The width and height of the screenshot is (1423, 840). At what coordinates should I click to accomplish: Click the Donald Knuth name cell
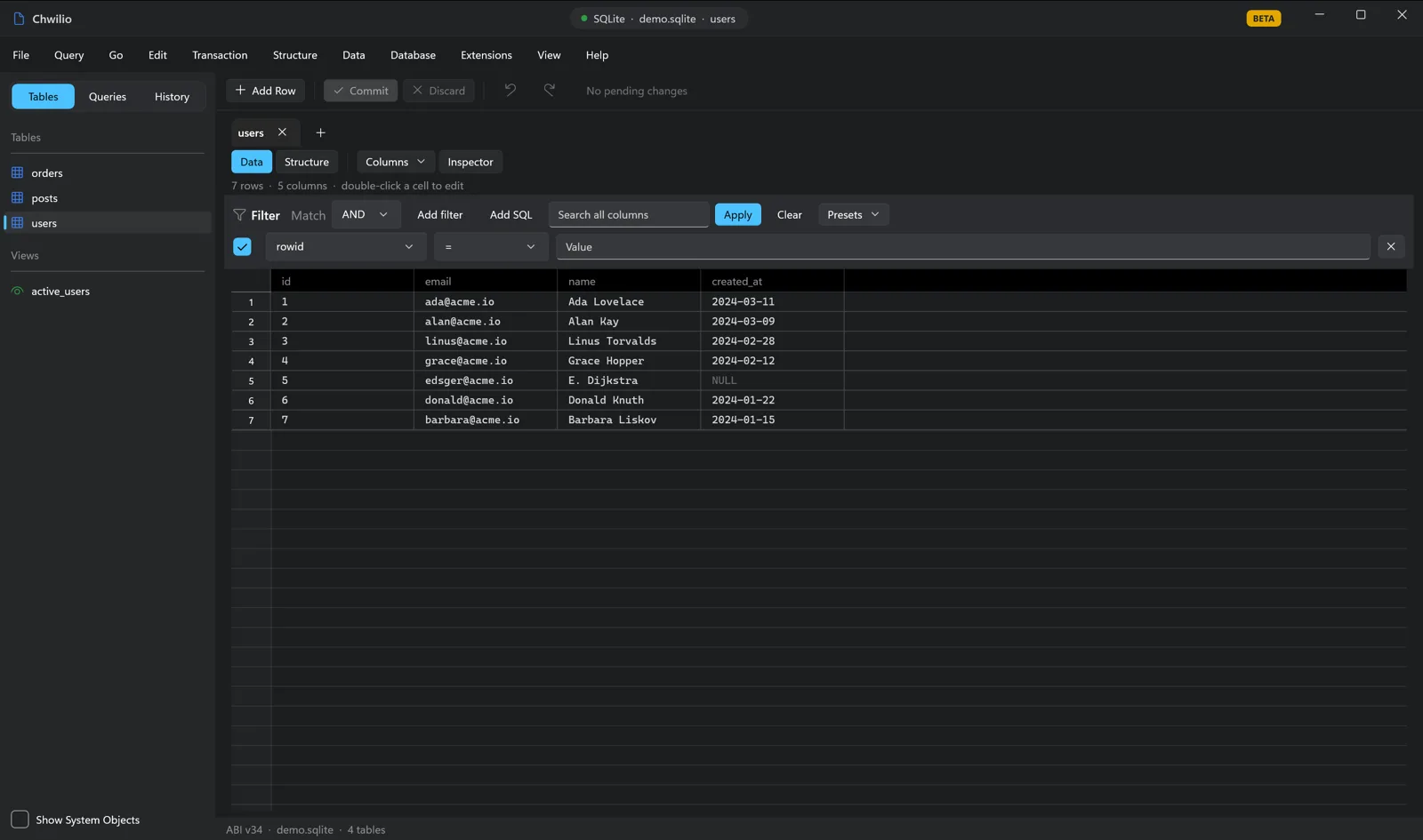click(x=629, y=400)
